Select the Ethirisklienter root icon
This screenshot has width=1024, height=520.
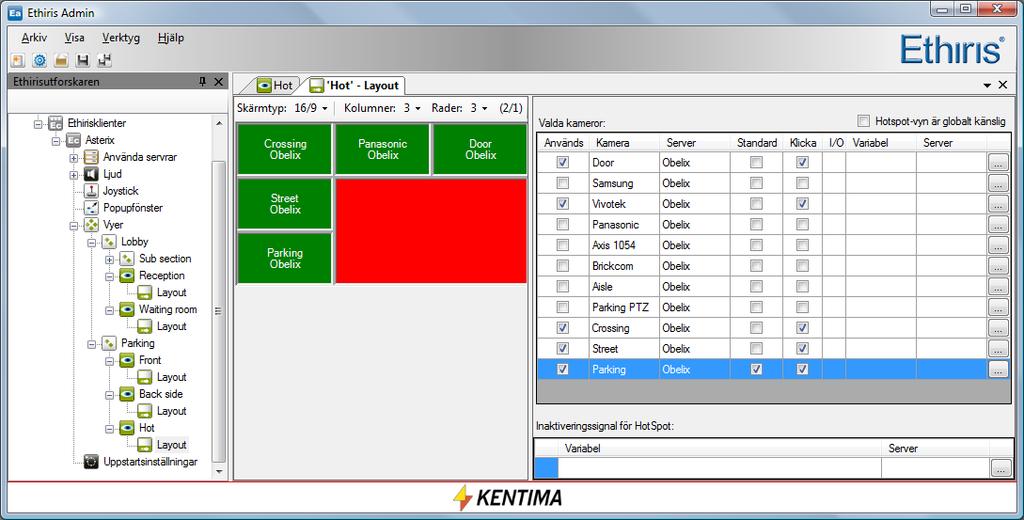tap(56, 123)
